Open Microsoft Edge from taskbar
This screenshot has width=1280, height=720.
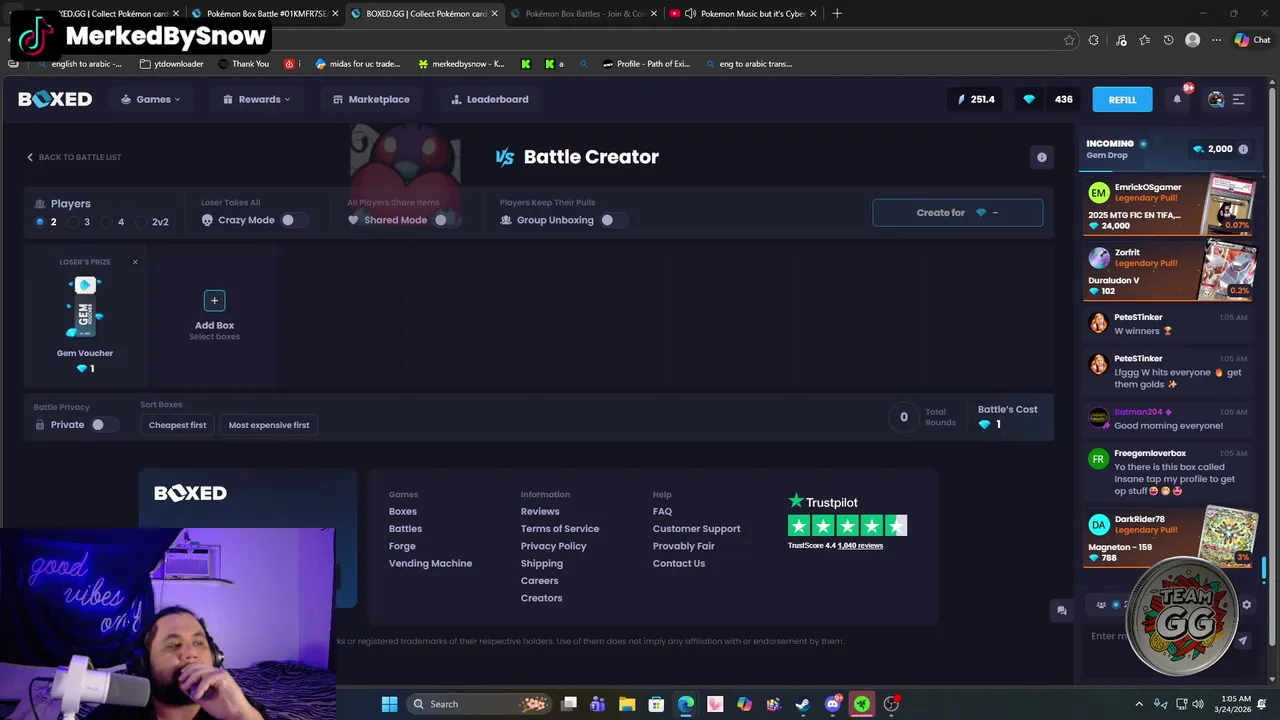tap(686, 704)
